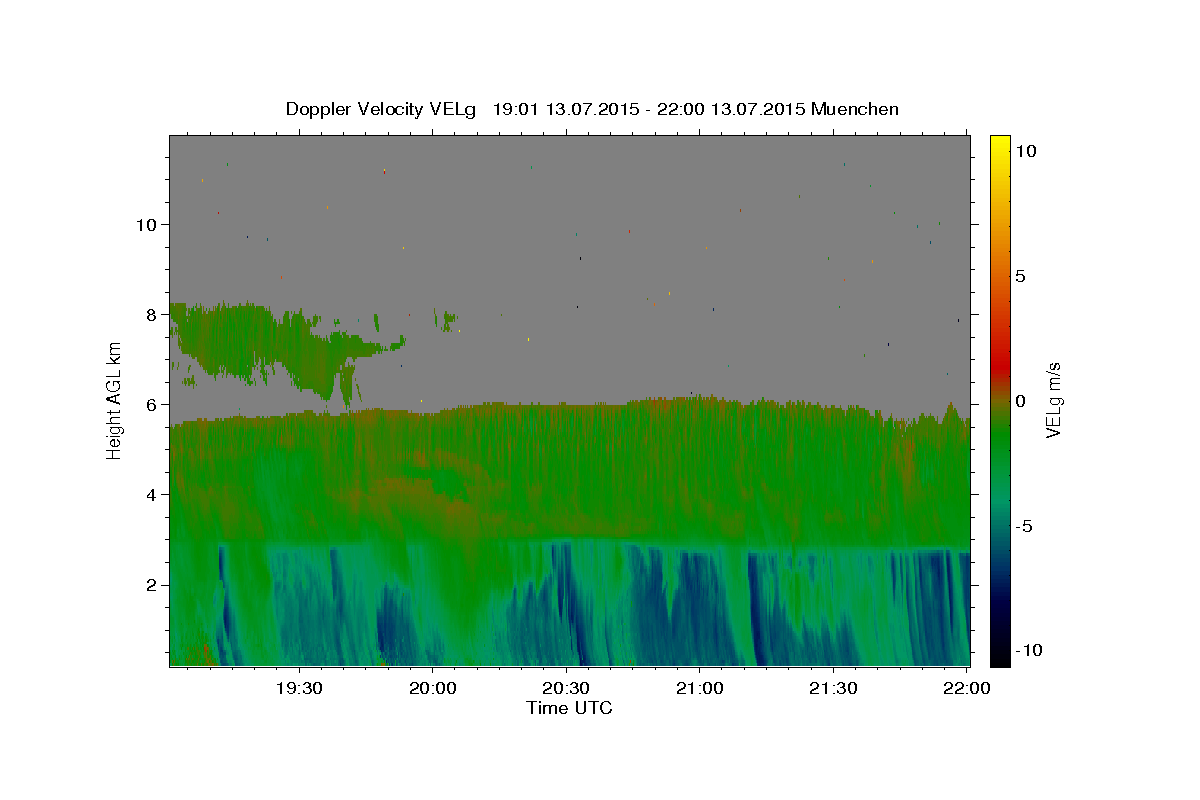Click the end date "22:00 13.07.2015" in title

pos(730,109)
